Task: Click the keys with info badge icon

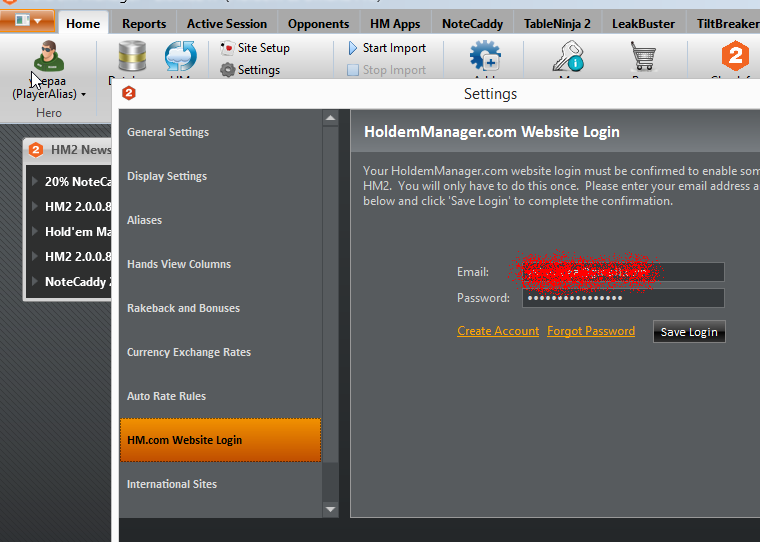Action: click(568, 56)
